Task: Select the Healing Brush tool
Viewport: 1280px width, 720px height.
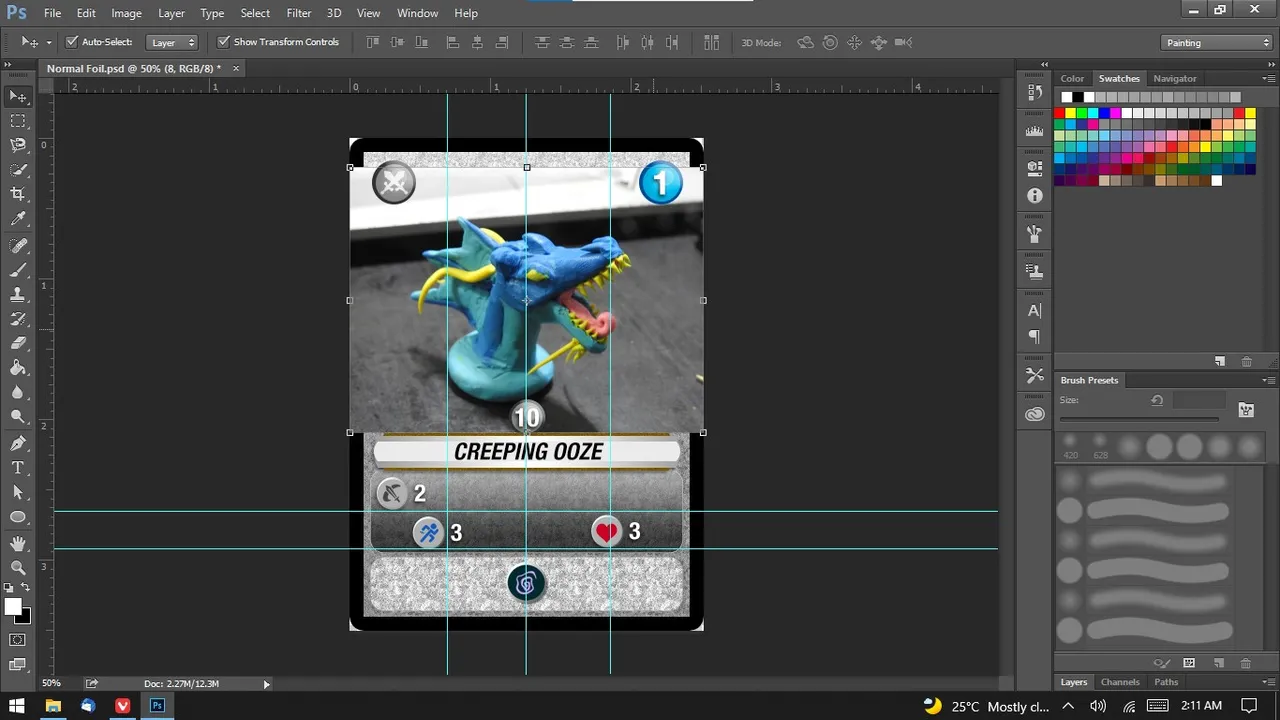Action: point(18,246)
